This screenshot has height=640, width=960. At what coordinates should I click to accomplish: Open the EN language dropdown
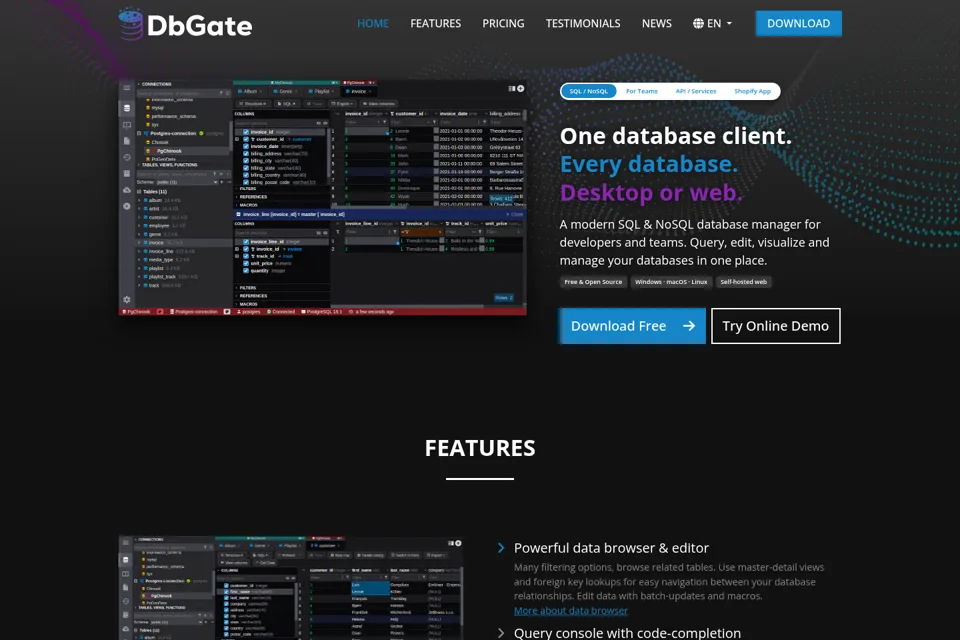712,23
